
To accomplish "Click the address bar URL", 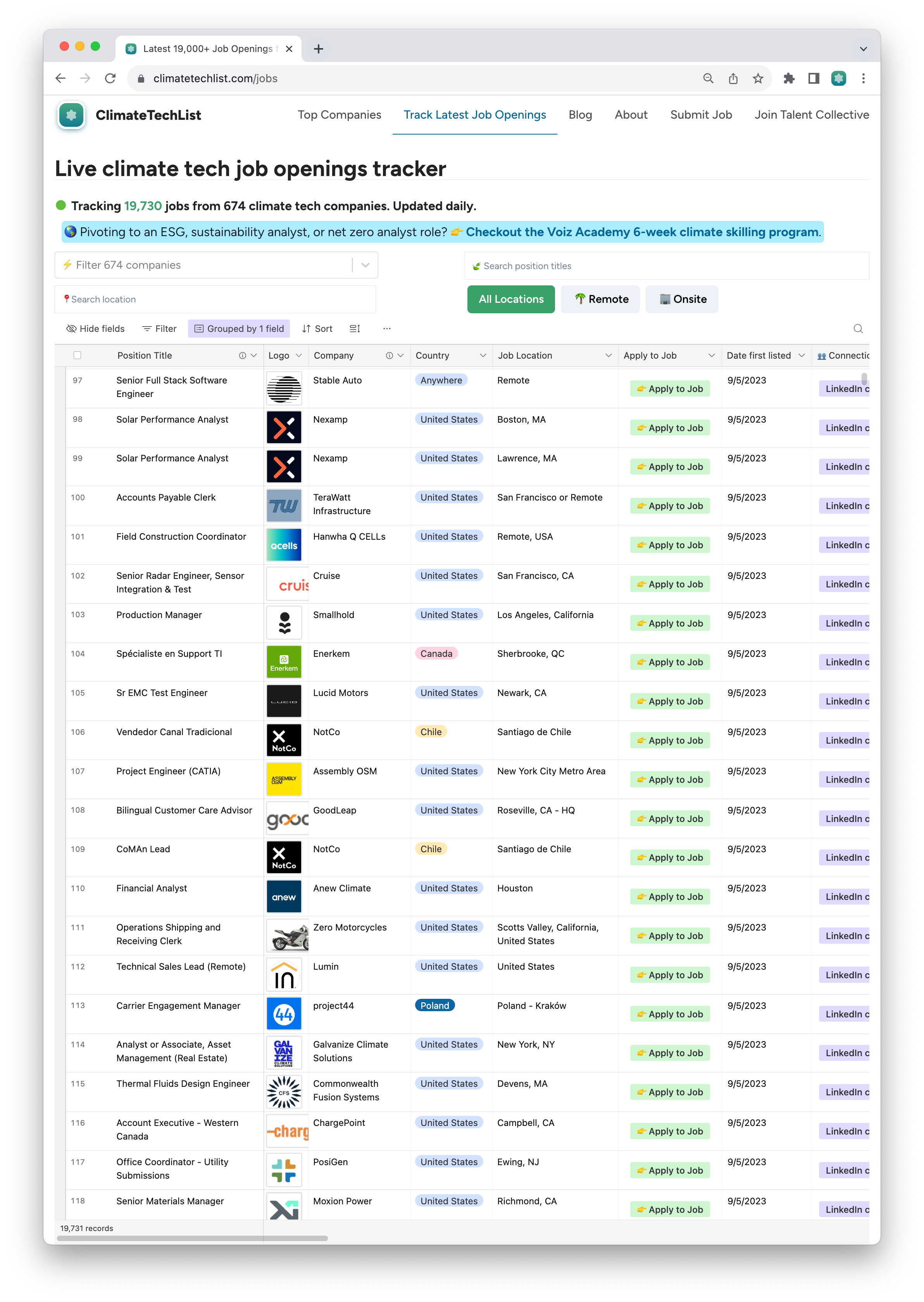I will coord(215,79).
